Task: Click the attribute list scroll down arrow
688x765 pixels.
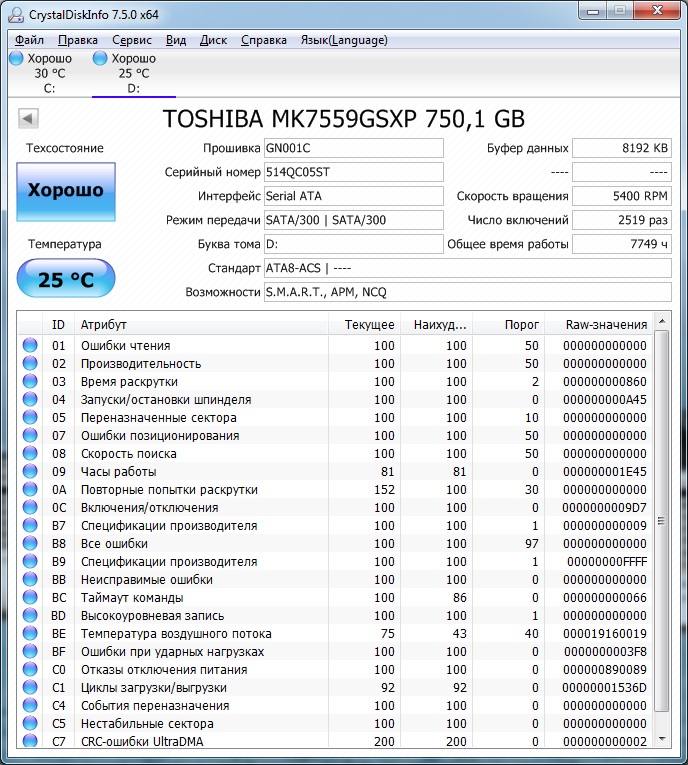Action: tap(662, 739)
